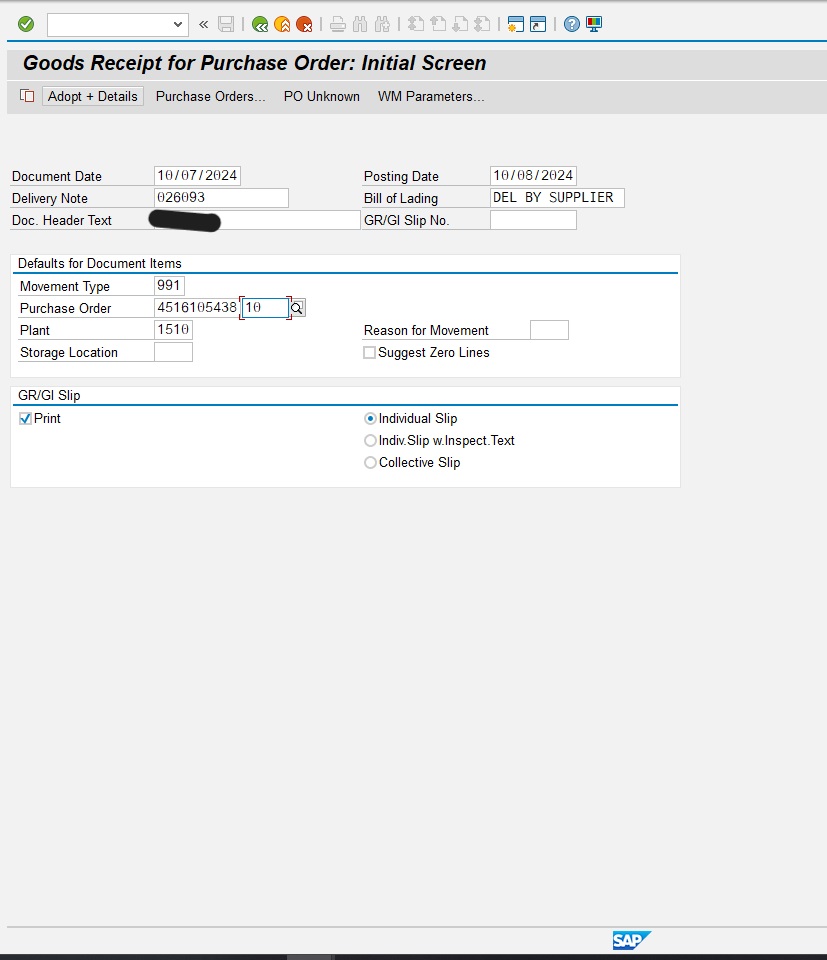Image resolution: width=827 pixels, height=960 pixels.
Task: Collapse command field with double-chevron icon
Action: (x=204, y=24)
